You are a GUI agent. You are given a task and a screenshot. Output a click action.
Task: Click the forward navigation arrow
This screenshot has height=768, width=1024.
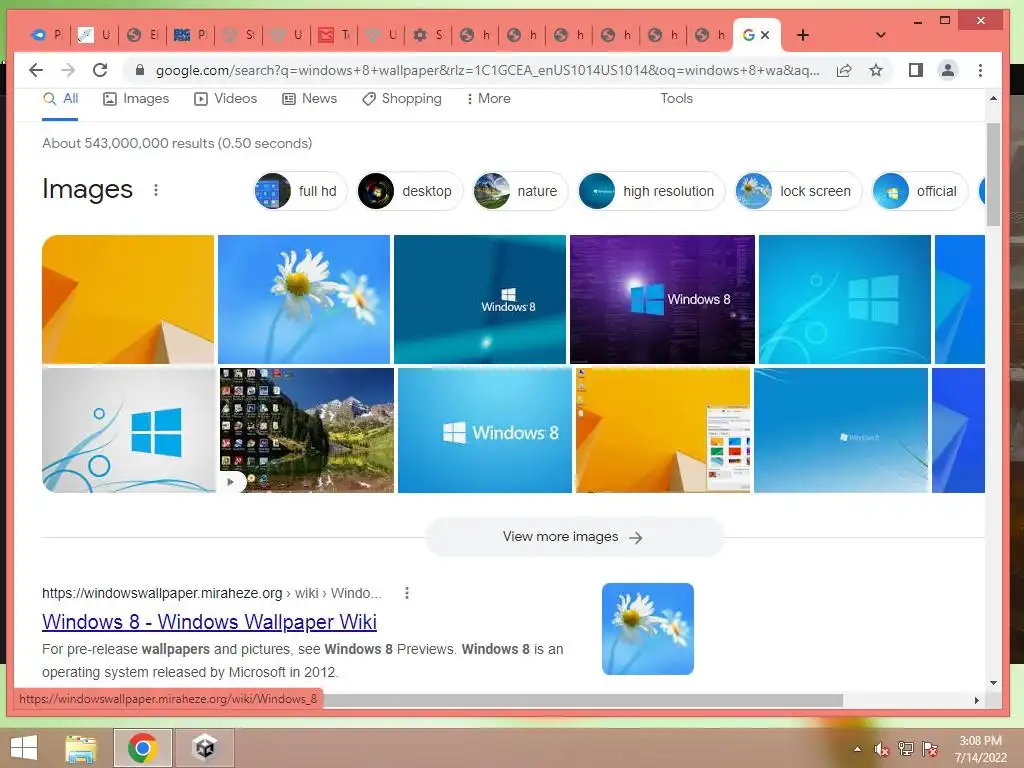pyautogui.click(x=68, y=70)
